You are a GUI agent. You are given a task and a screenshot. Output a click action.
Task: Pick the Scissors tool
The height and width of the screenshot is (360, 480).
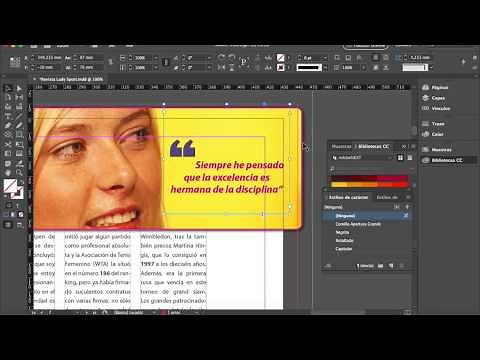[8, 144]
